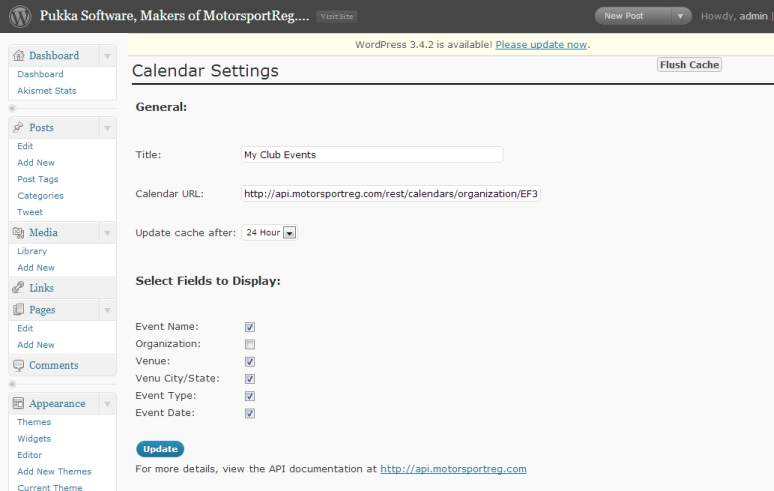Open the New Post dropdown arrow

(681, 16)
